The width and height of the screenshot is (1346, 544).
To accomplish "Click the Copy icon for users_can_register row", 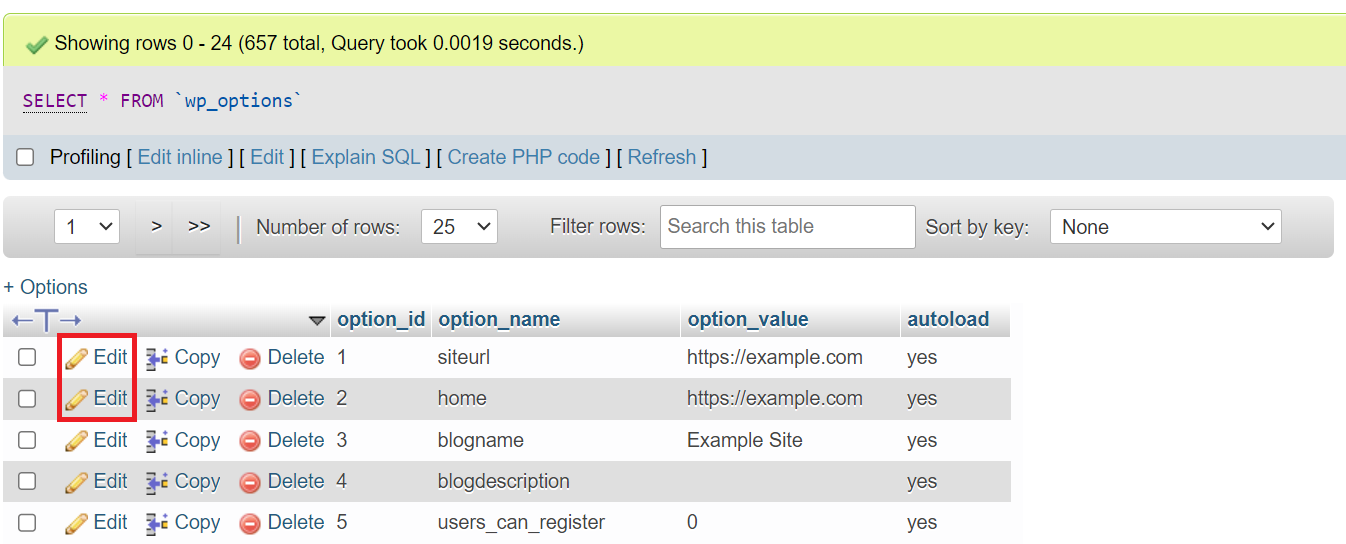I will click(x=157, y=523).
